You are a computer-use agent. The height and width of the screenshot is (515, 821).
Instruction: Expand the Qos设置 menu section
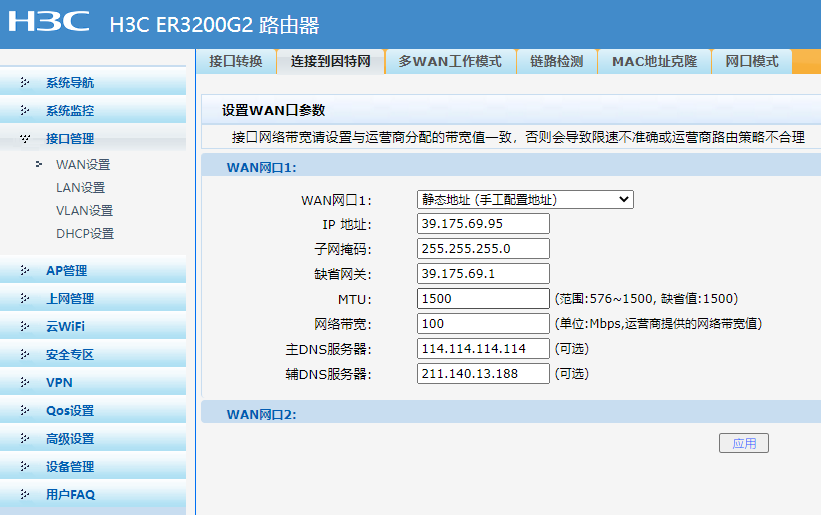(x=93, y=410)
